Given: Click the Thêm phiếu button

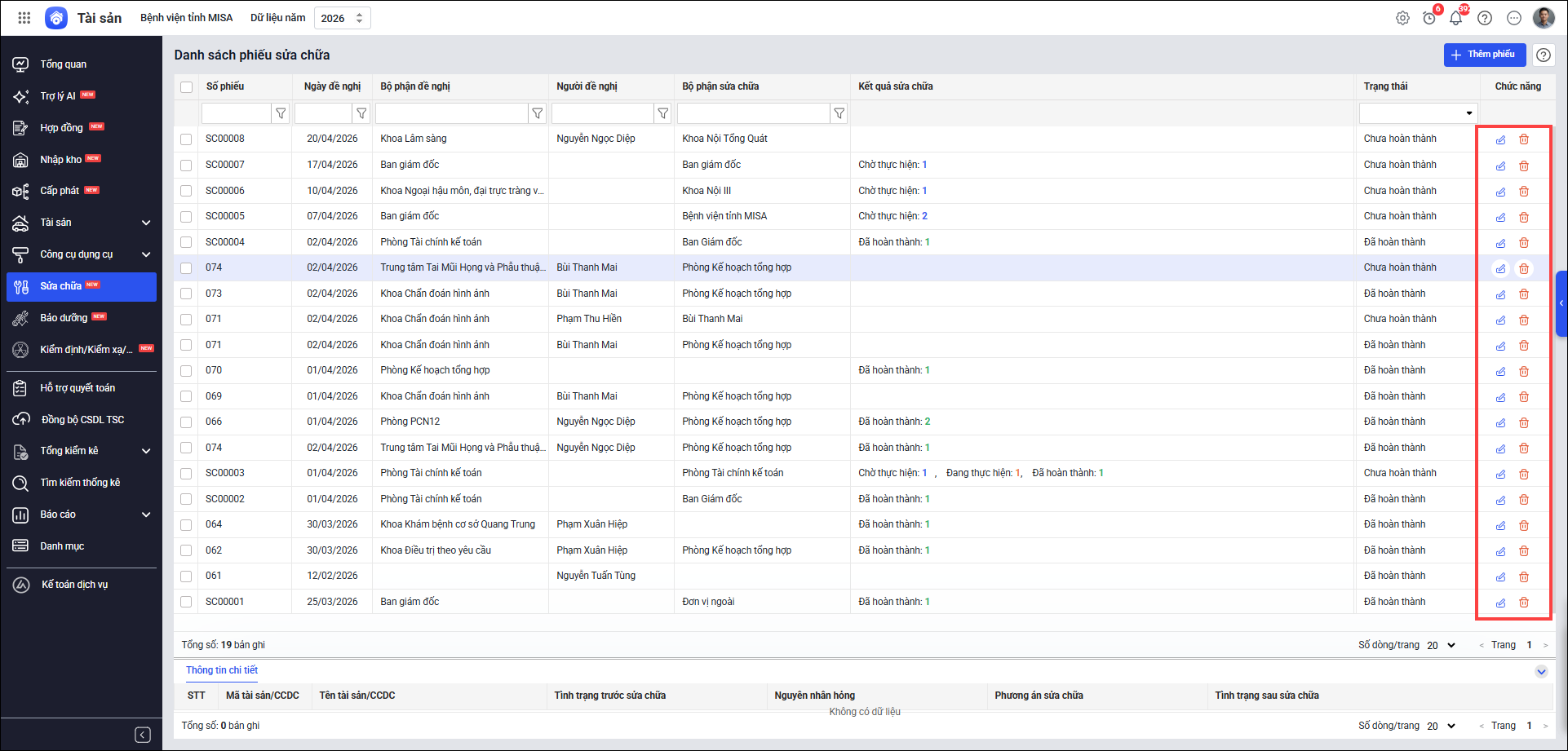Looking at the screenshot, I should [1484, 55].
